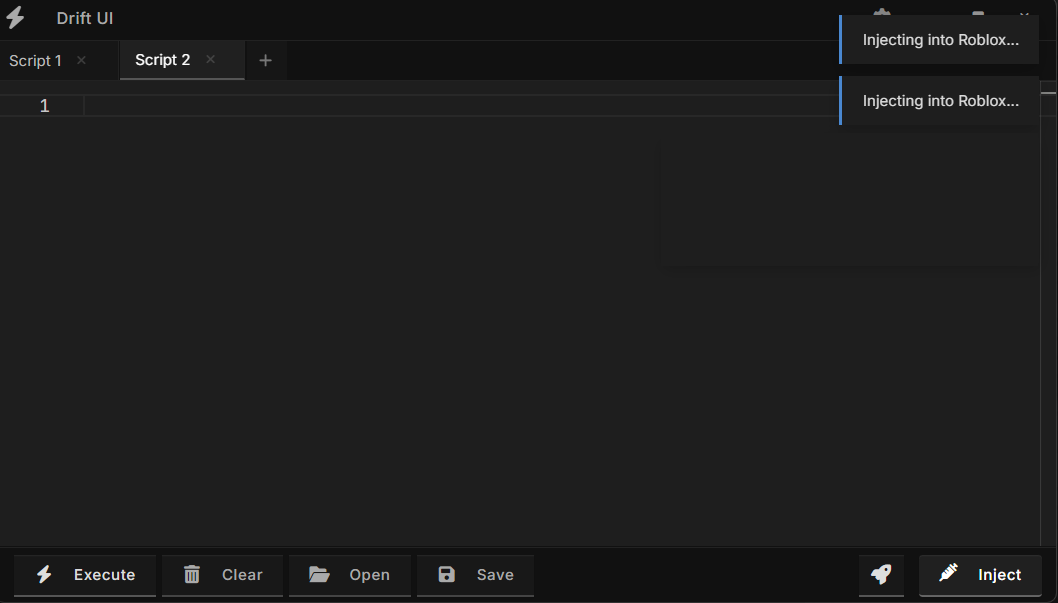The height and width of the screenshot is (603, 1058).
Task: Click the Drift UI lightning logo
Action: click(x=16, y=18)
